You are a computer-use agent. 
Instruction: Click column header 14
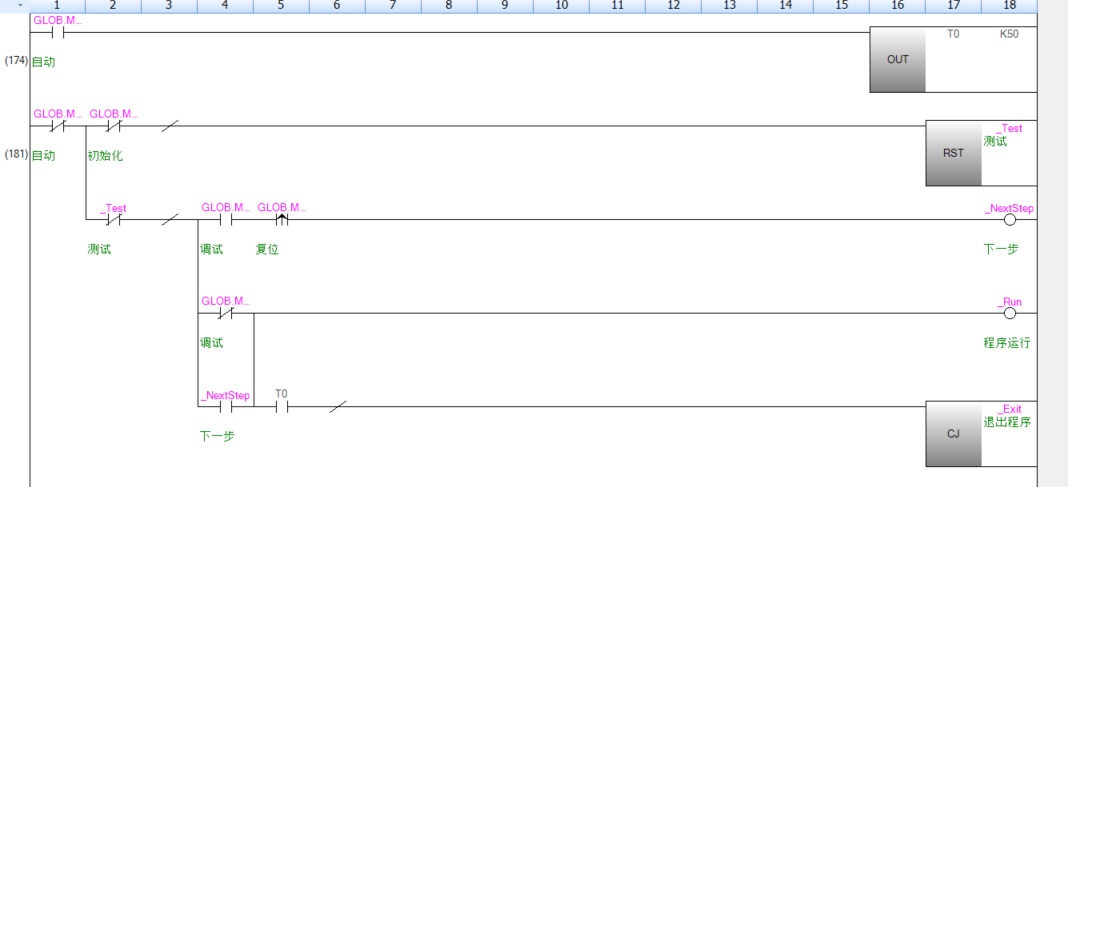pos(785,6)
